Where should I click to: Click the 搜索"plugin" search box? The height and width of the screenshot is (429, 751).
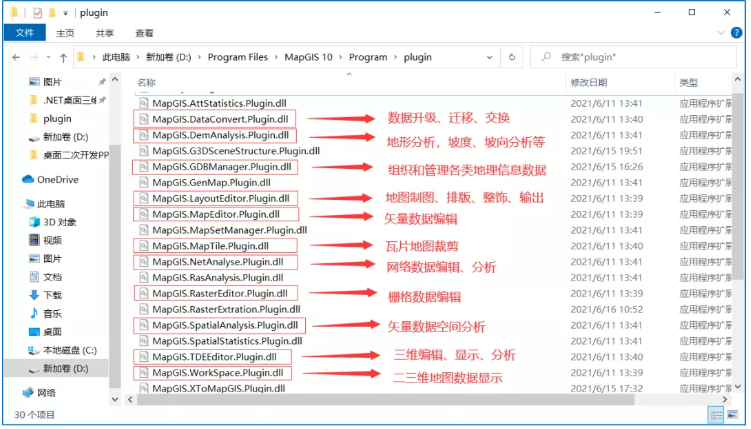point(633,57)
